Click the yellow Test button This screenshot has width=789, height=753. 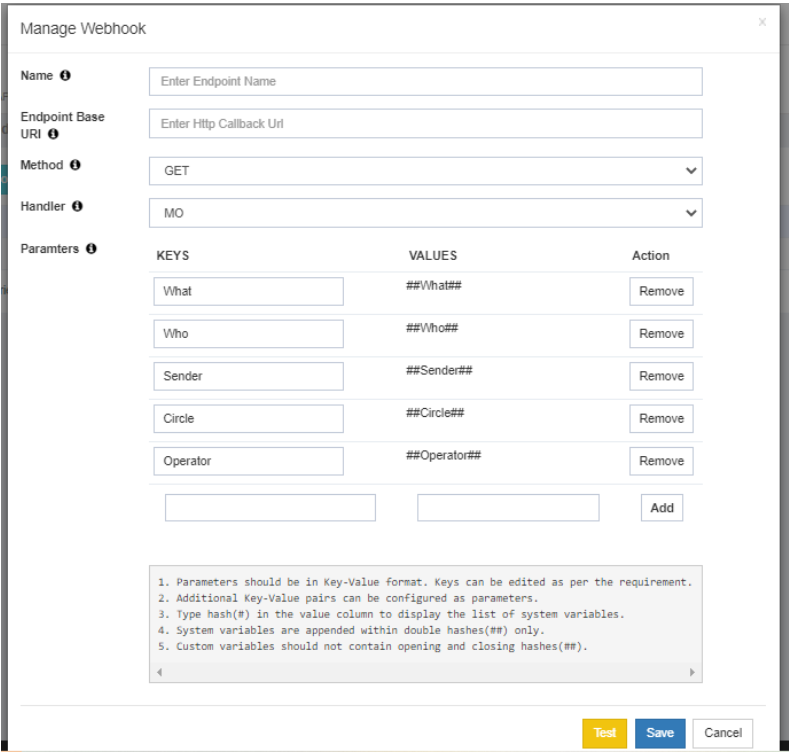pos(604,733)
